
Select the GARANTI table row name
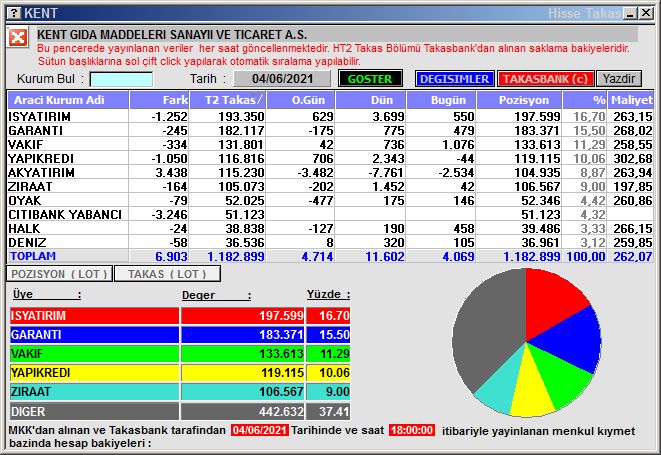tap(35, 131)
